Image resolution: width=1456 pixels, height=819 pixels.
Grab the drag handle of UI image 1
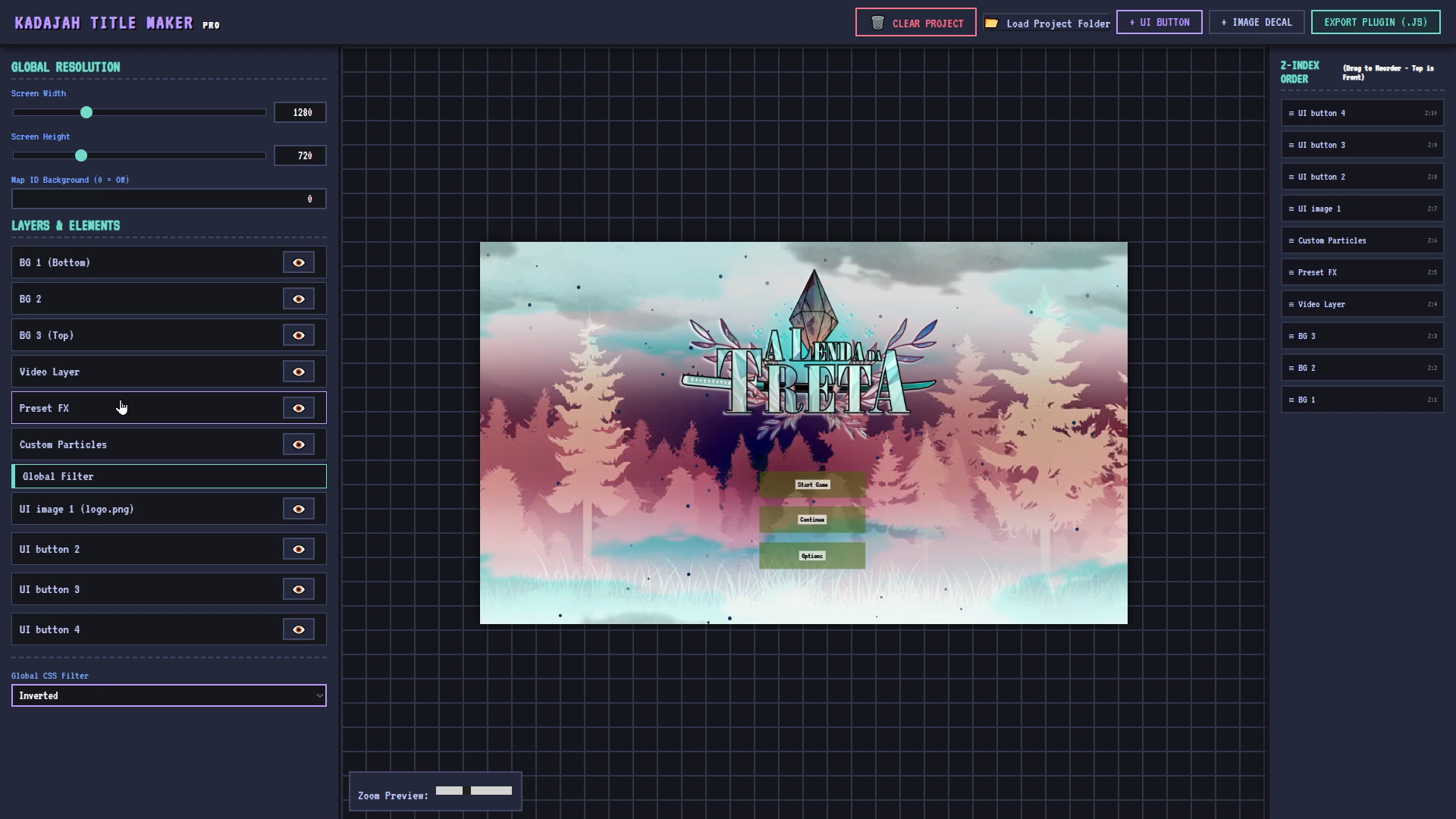(1291, 209)
